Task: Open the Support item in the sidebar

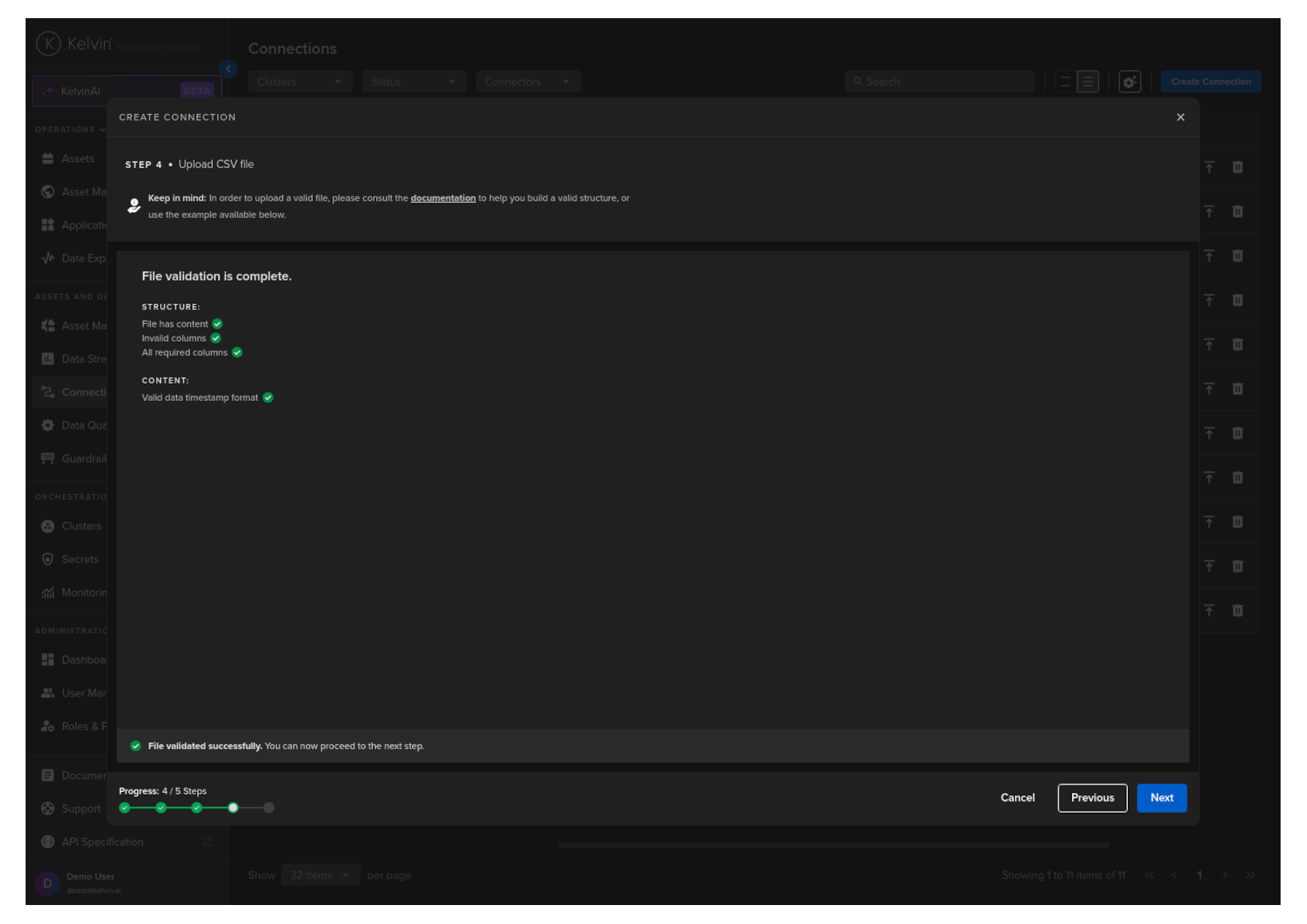Action: (x=81, y=808)
